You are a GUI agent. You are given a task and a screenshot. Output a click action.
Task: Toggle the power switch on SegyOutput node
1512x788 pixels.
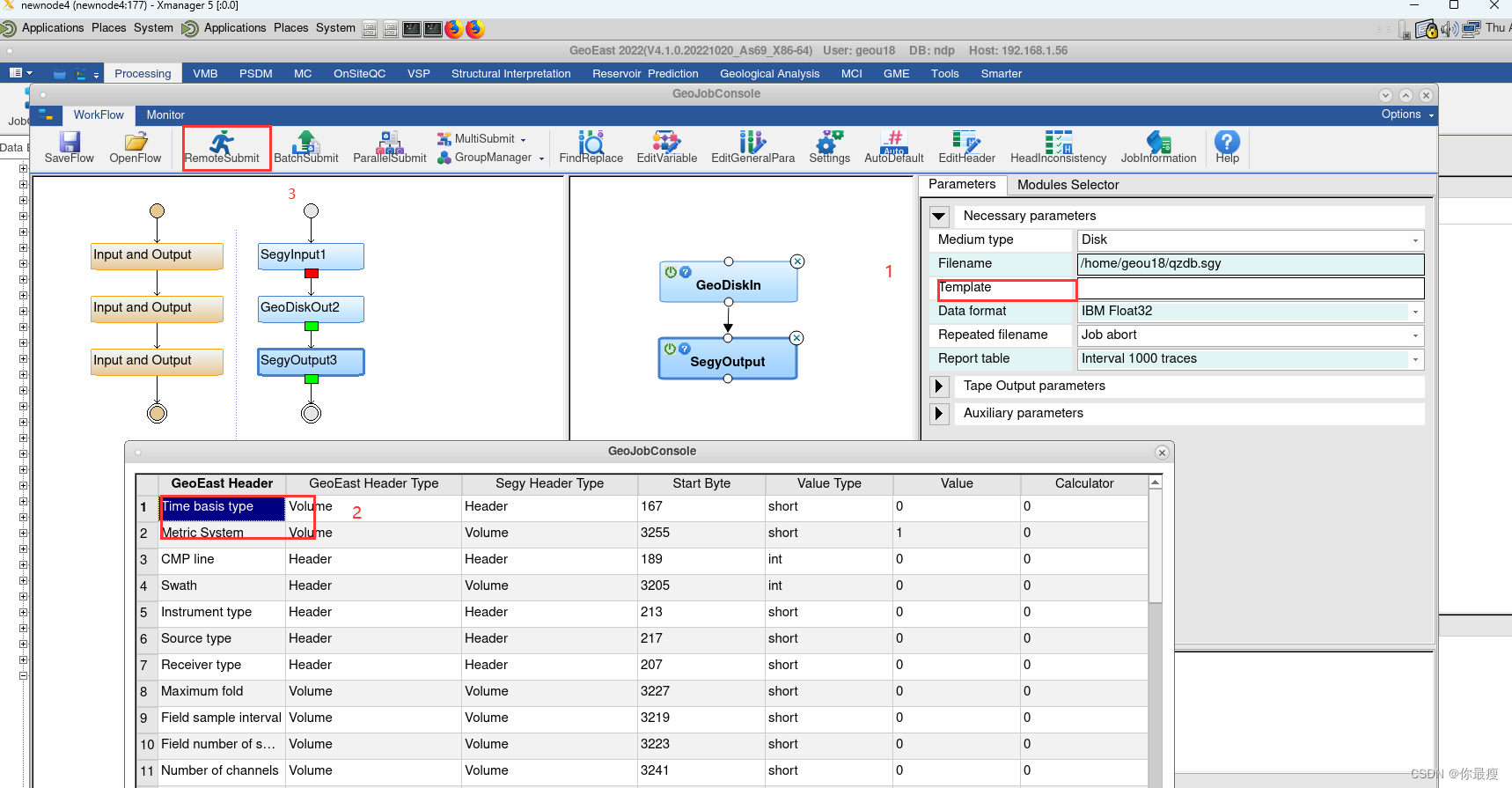[670, 349]
